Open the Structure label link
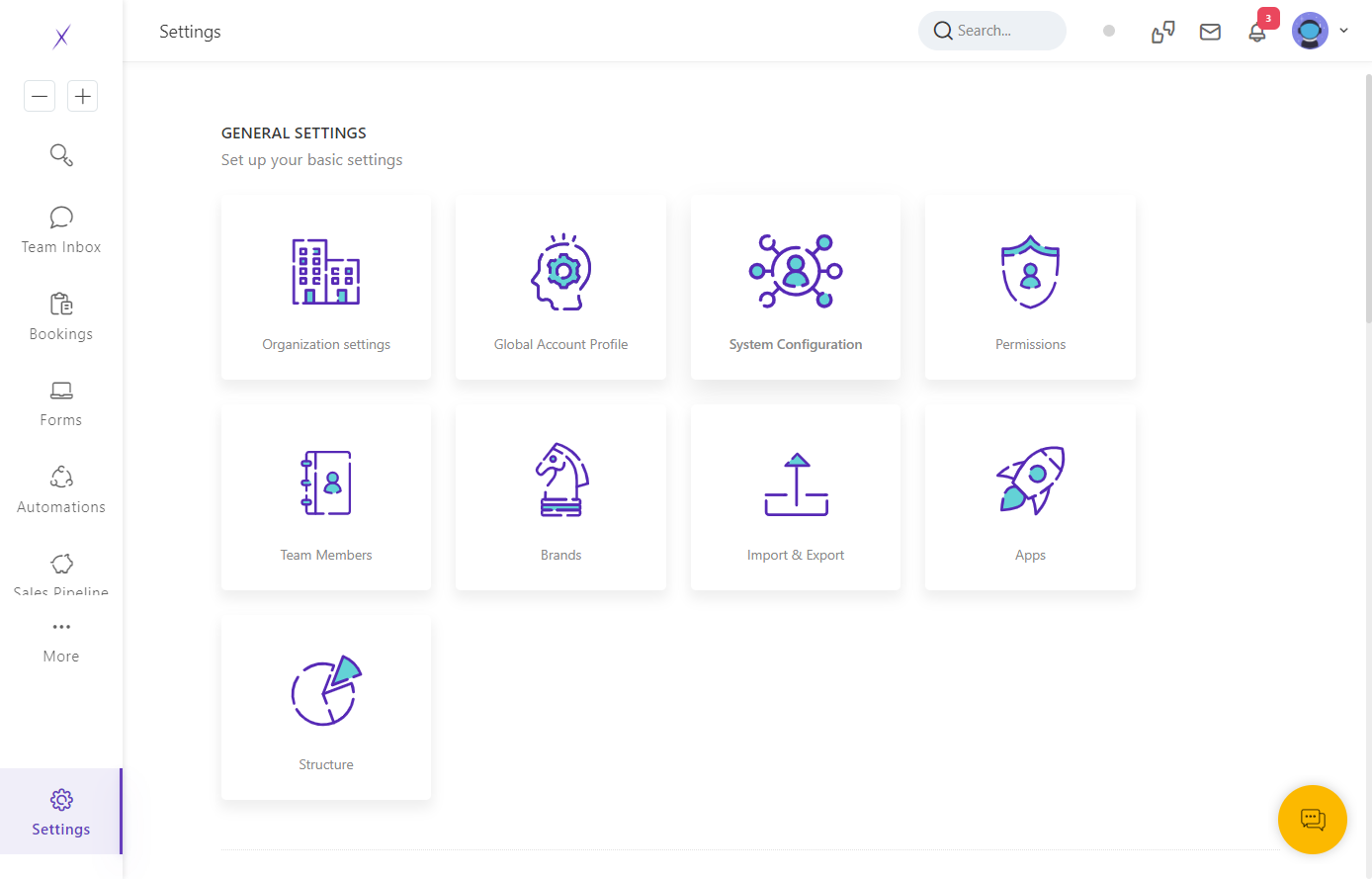This screenshot has width=1372, height=879. pyautogui.click(x=326, y=764)
